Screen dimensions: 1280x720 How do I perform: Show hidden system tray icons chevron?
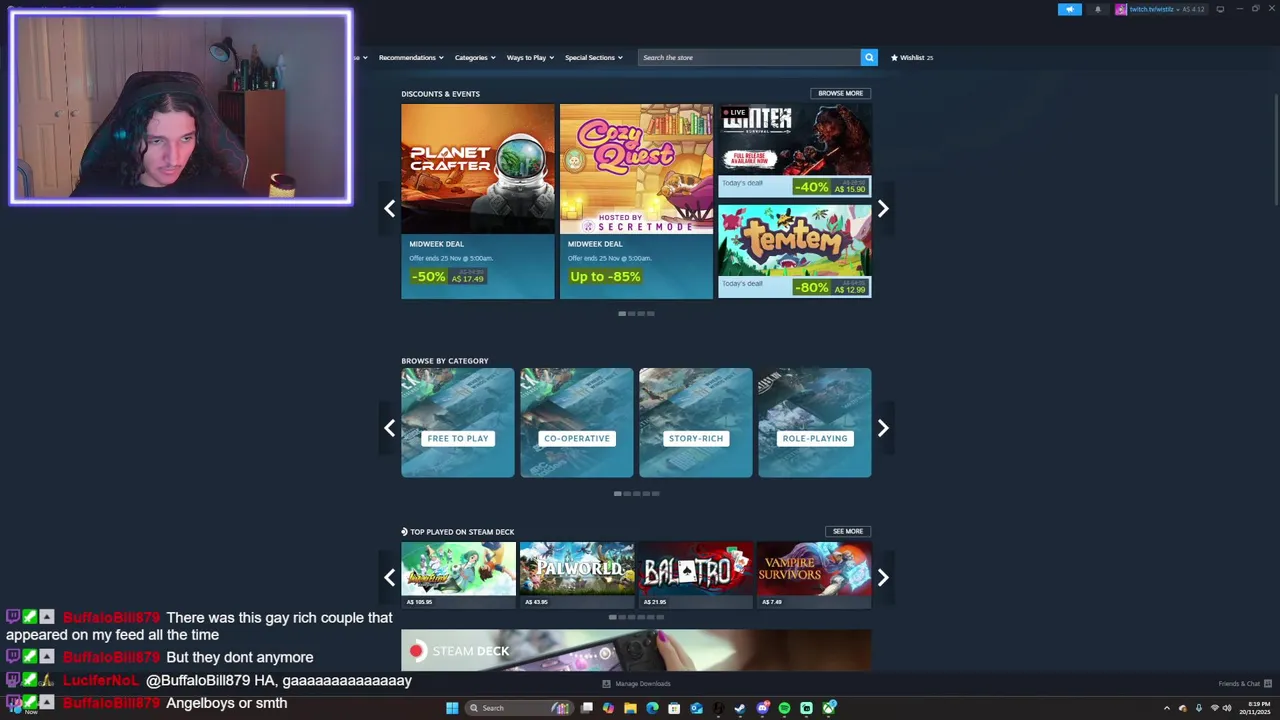[1166, 708]
